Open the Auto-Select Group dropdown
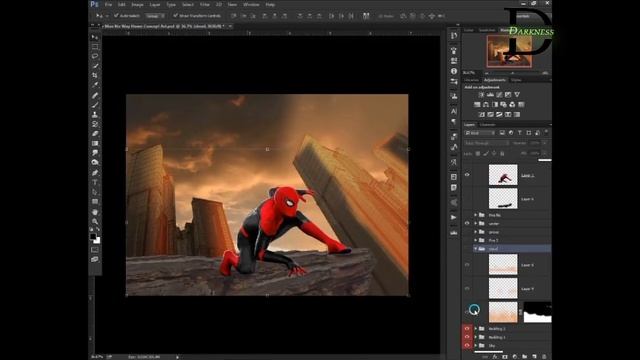Screen dimensions: 640x360 155,16
